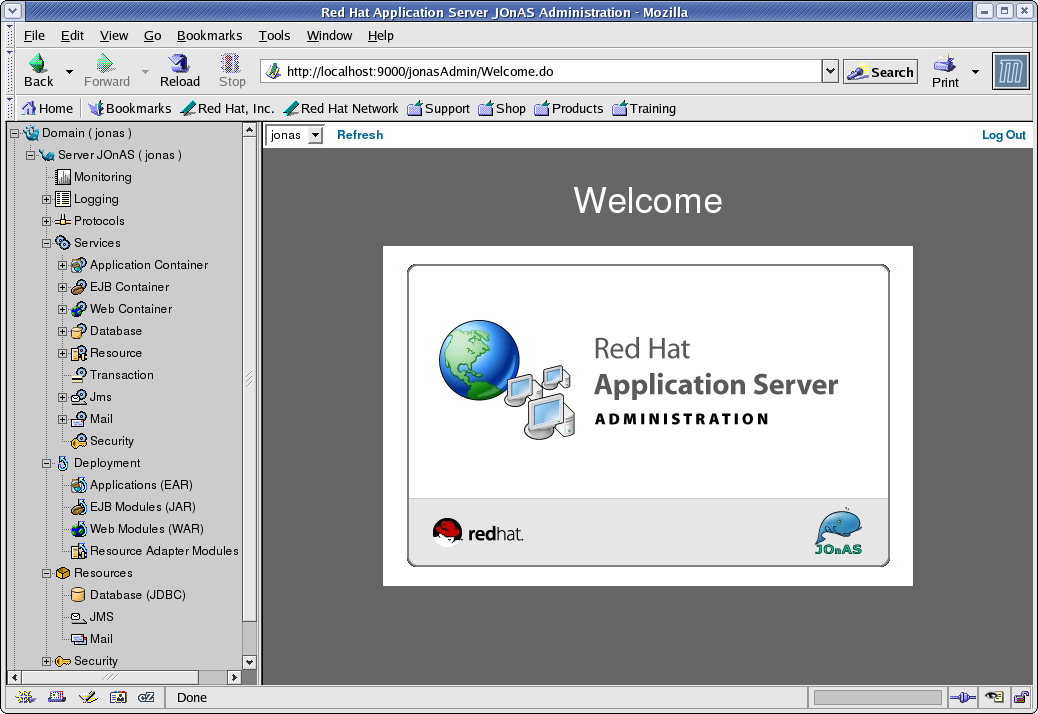Collapse the Services tree node
Viewport: 1038px width, 714px height.
click(46, 243)
